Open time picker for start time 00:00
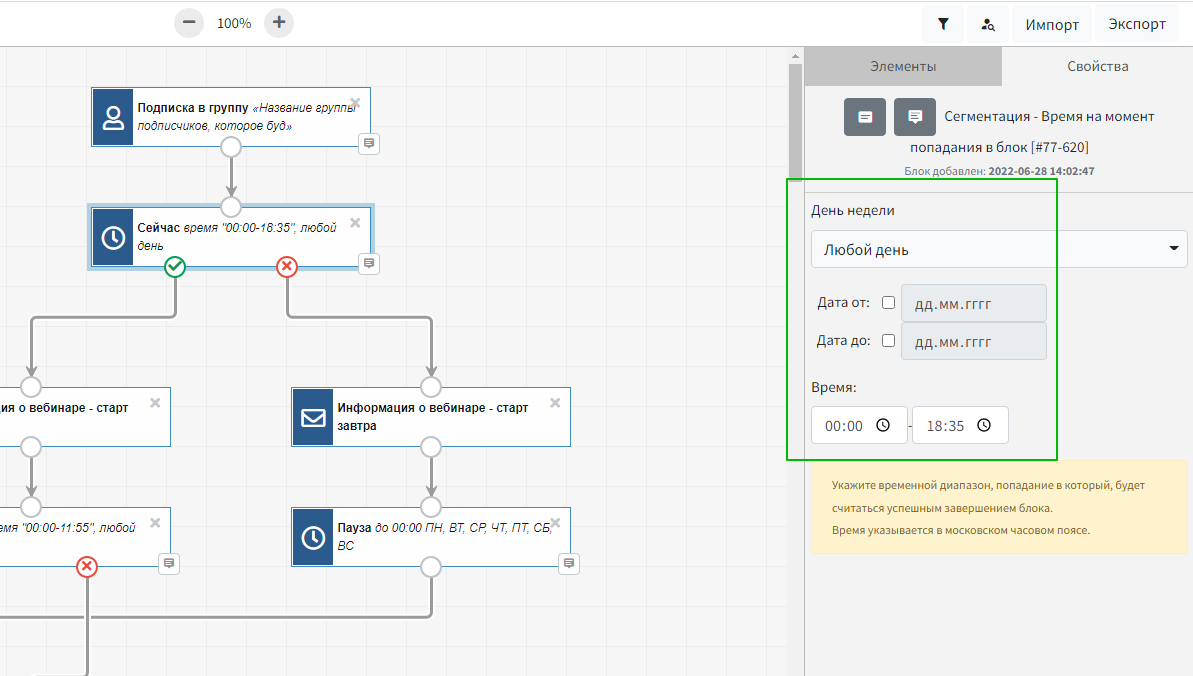The image size is (1193, 676). pos(883,425)
